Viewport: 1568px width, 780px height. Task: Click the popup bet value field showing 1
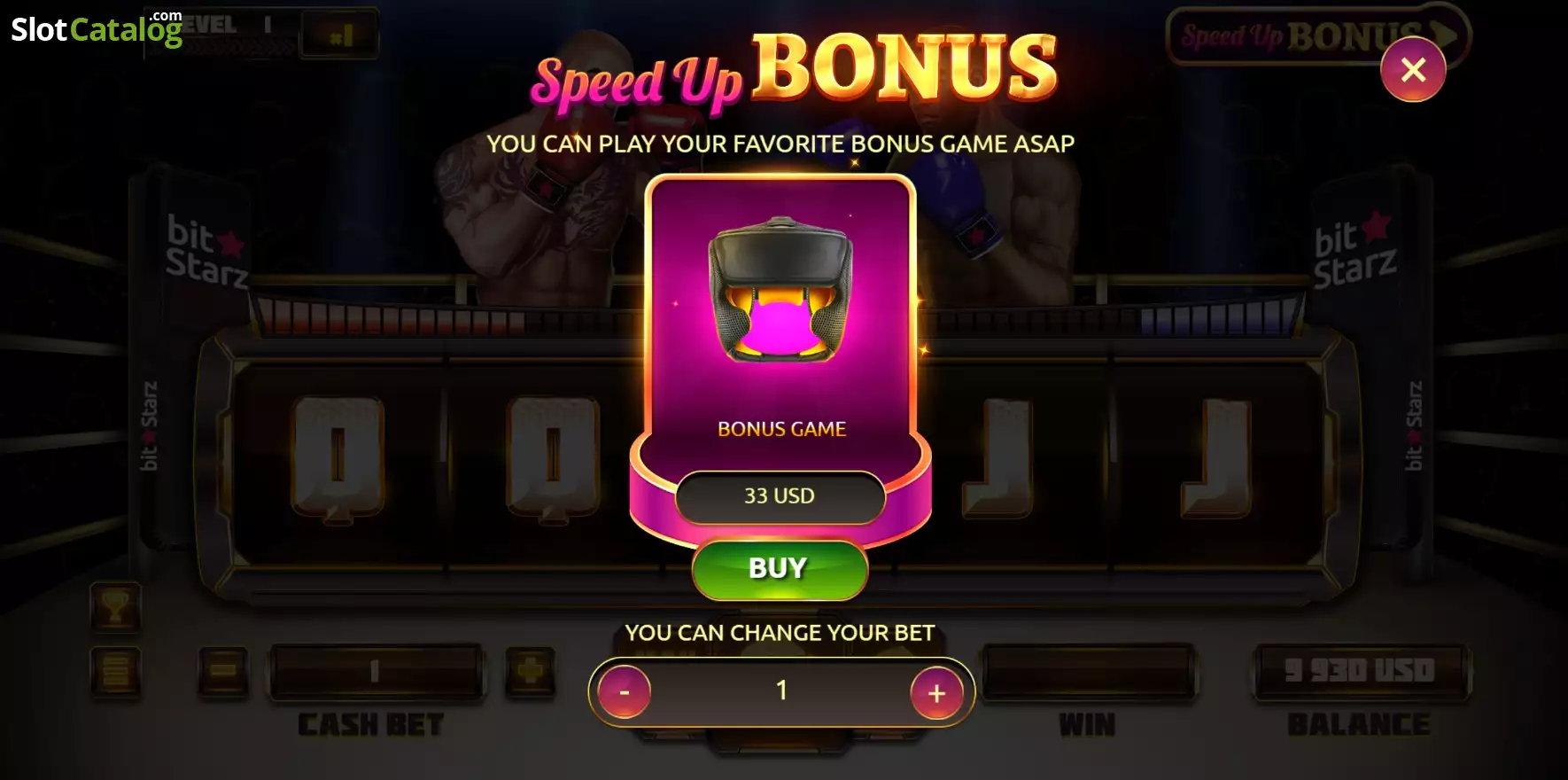pos(780,691)
